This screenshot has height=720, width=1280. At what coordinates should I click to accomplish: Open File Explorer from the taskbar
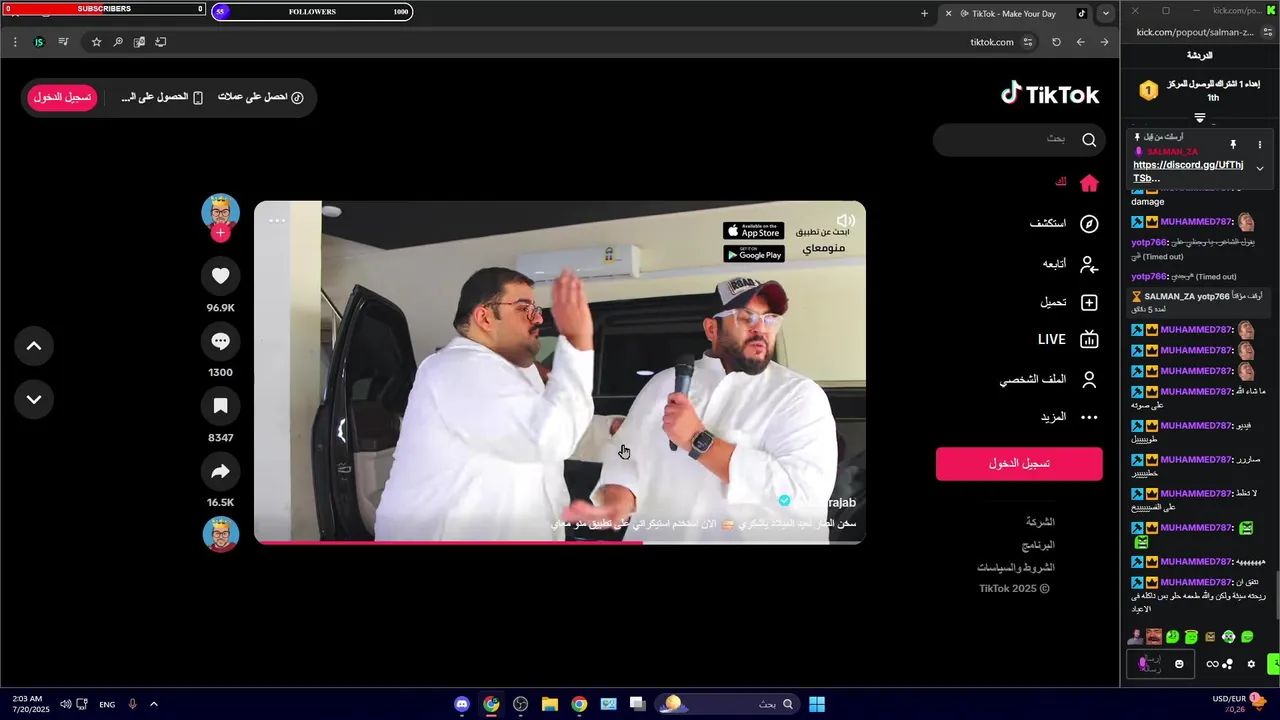[x=549, y=704]
